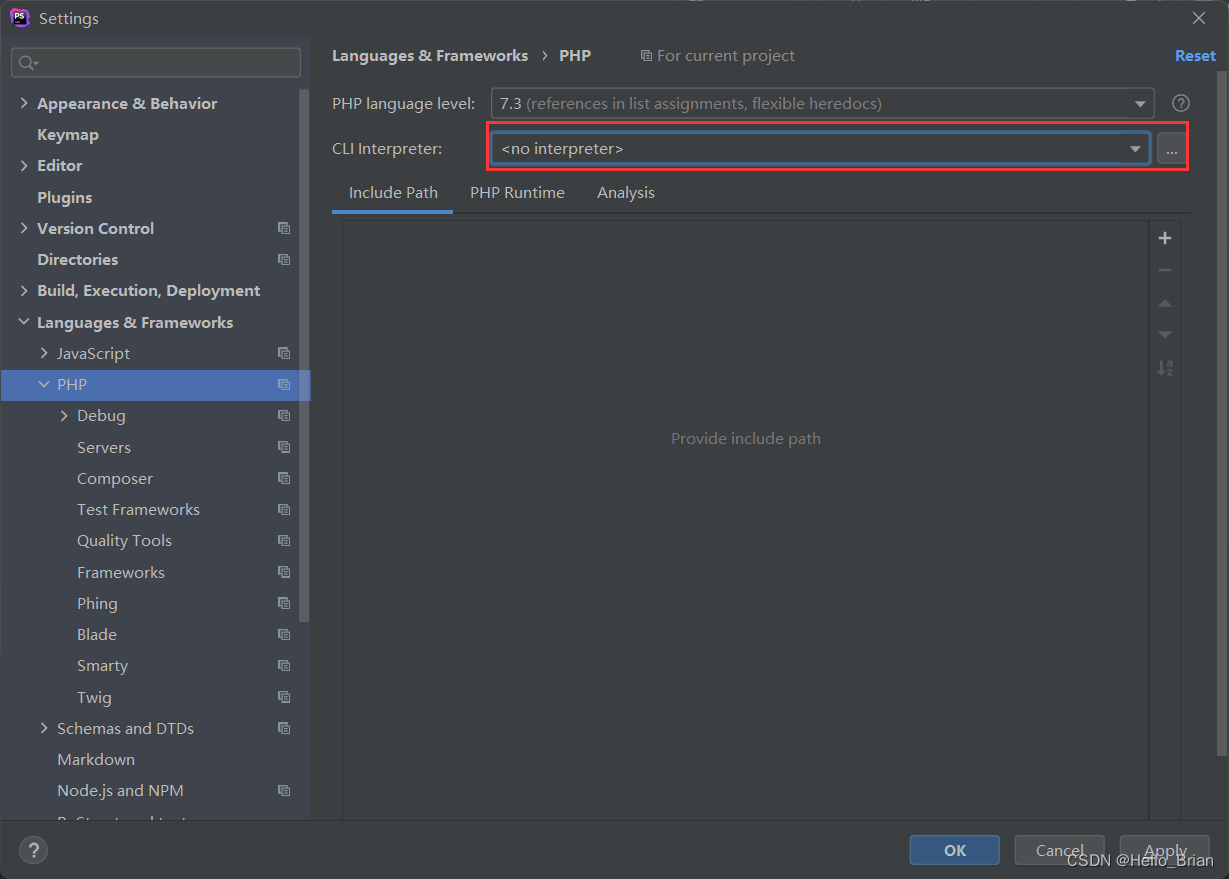Open help via question mark button
Viewport: 1229px width, 879px height.
click(x=34, y=850)
